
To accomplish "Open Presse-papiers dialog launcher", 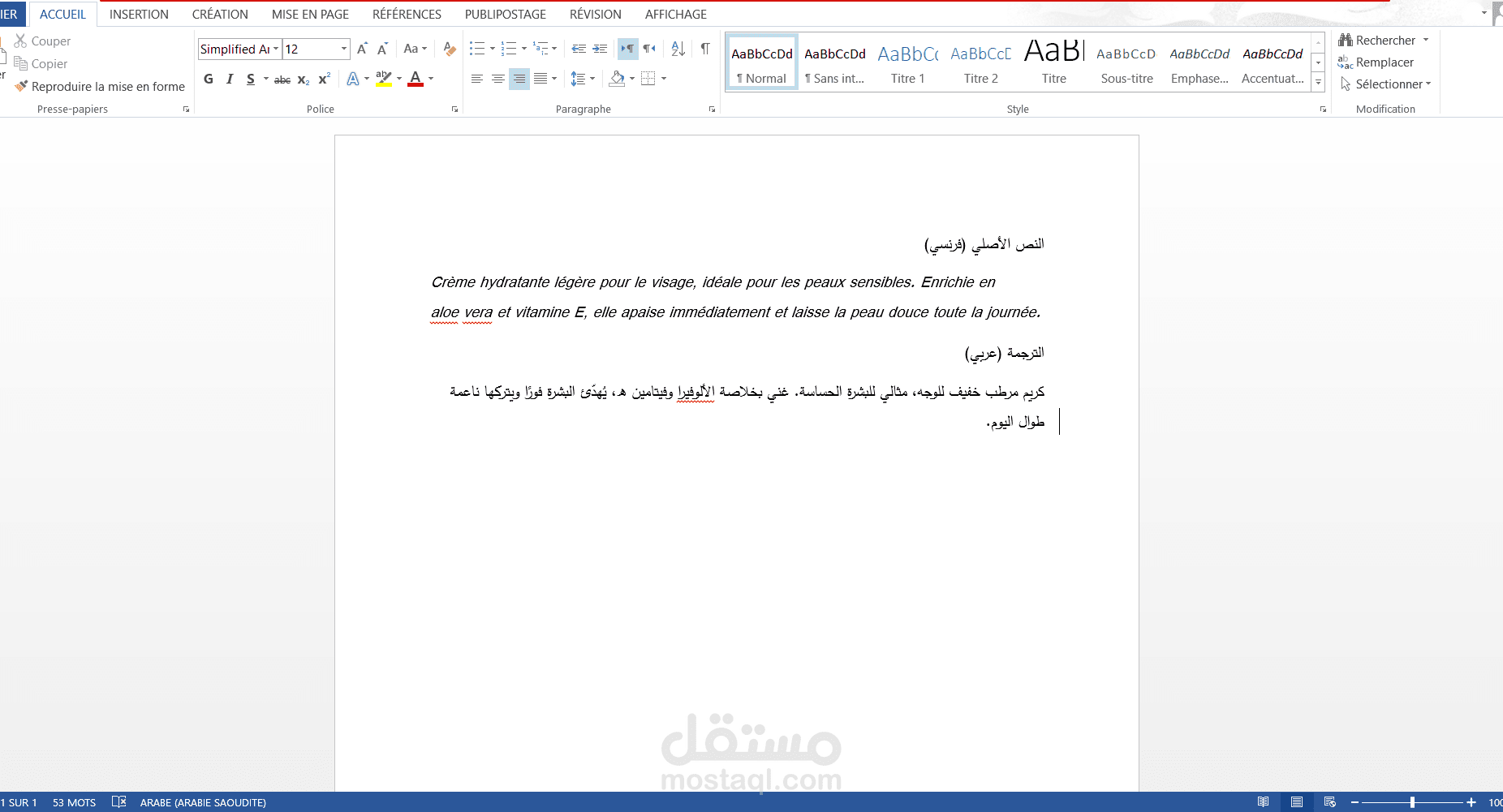I will [x=186, y=110].
